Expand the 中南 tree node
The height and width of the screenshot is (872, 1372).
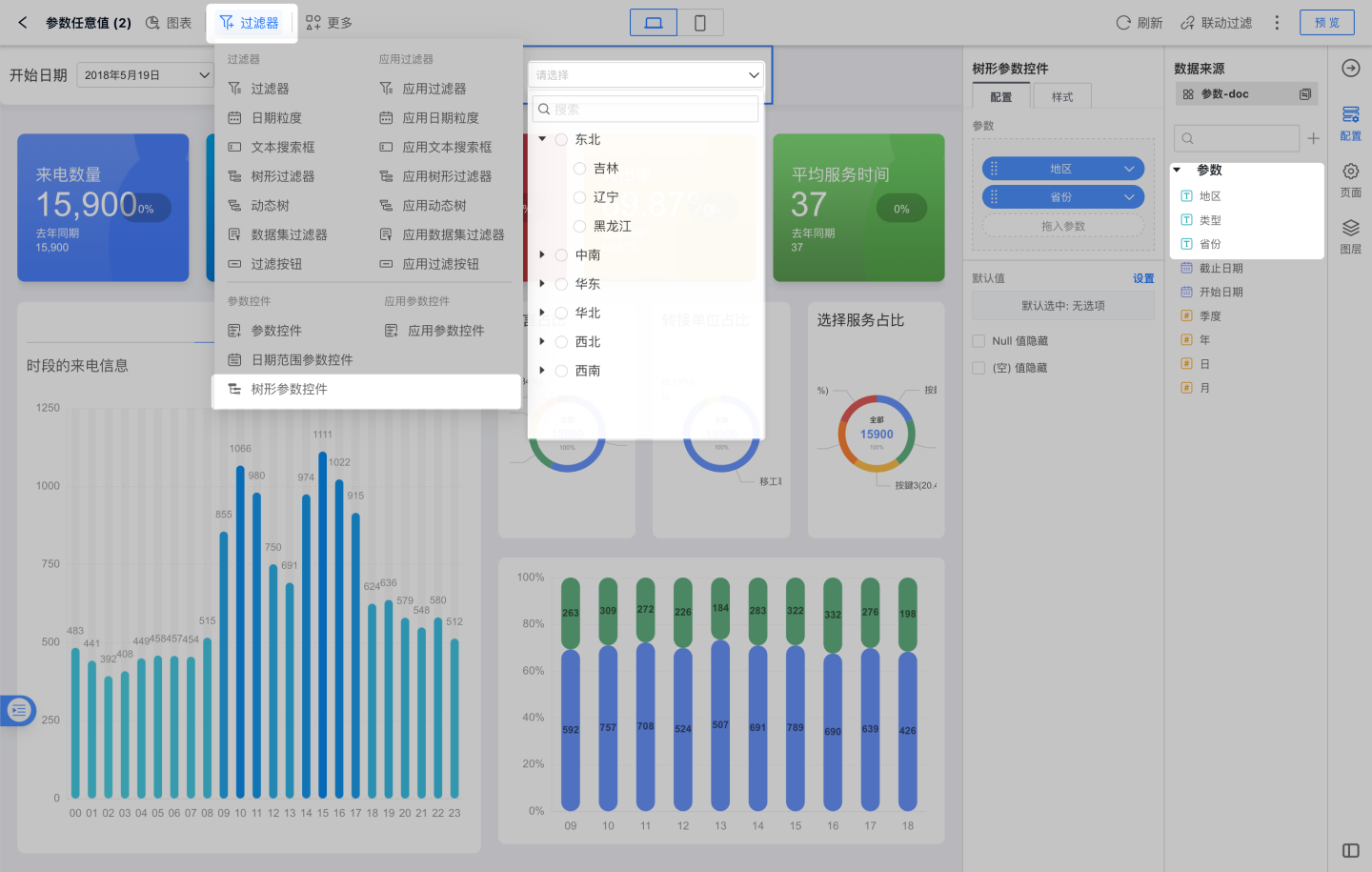point(542,255)
